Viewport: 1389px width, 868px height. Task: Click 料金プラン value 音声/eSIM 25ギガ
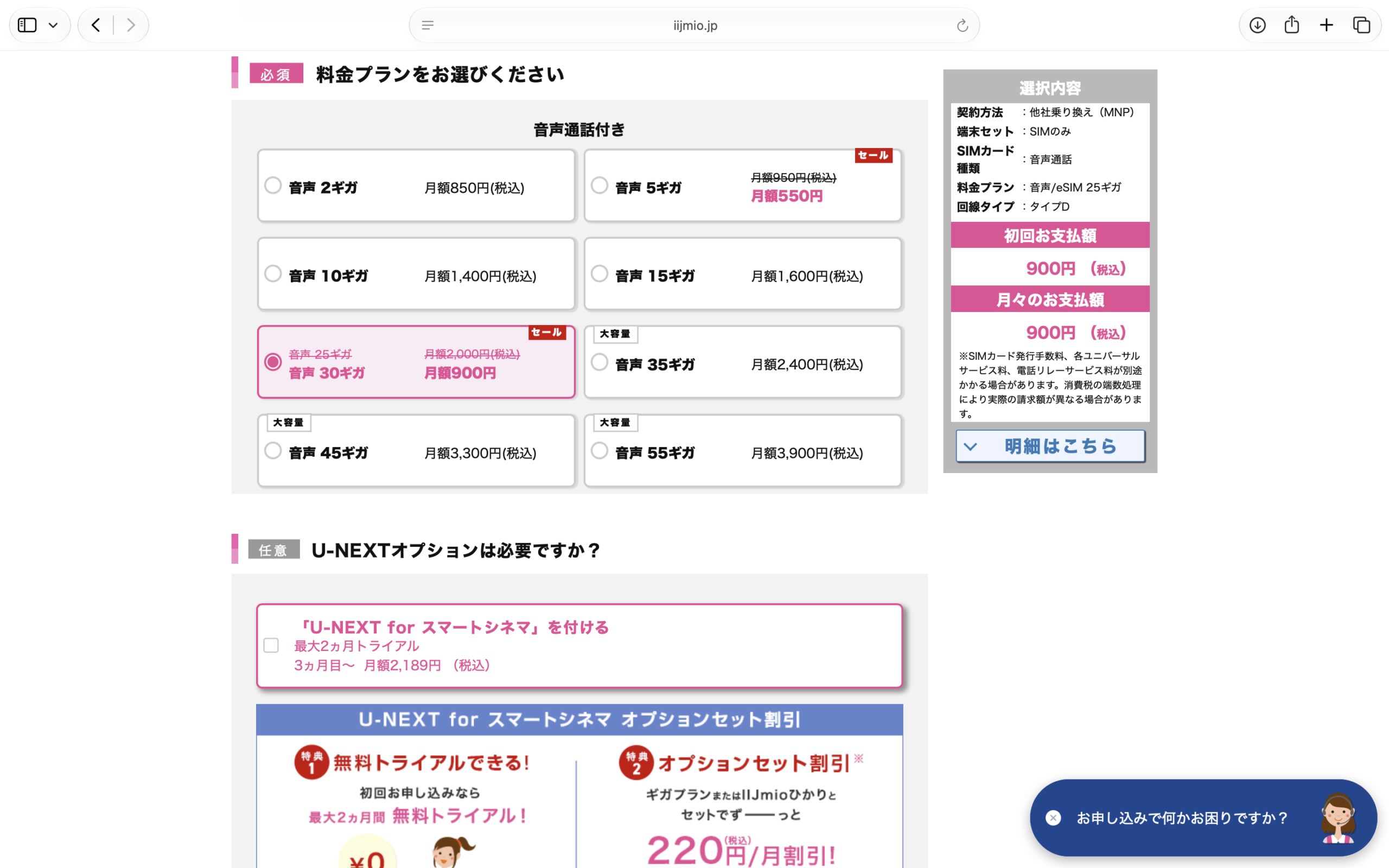1075,187
